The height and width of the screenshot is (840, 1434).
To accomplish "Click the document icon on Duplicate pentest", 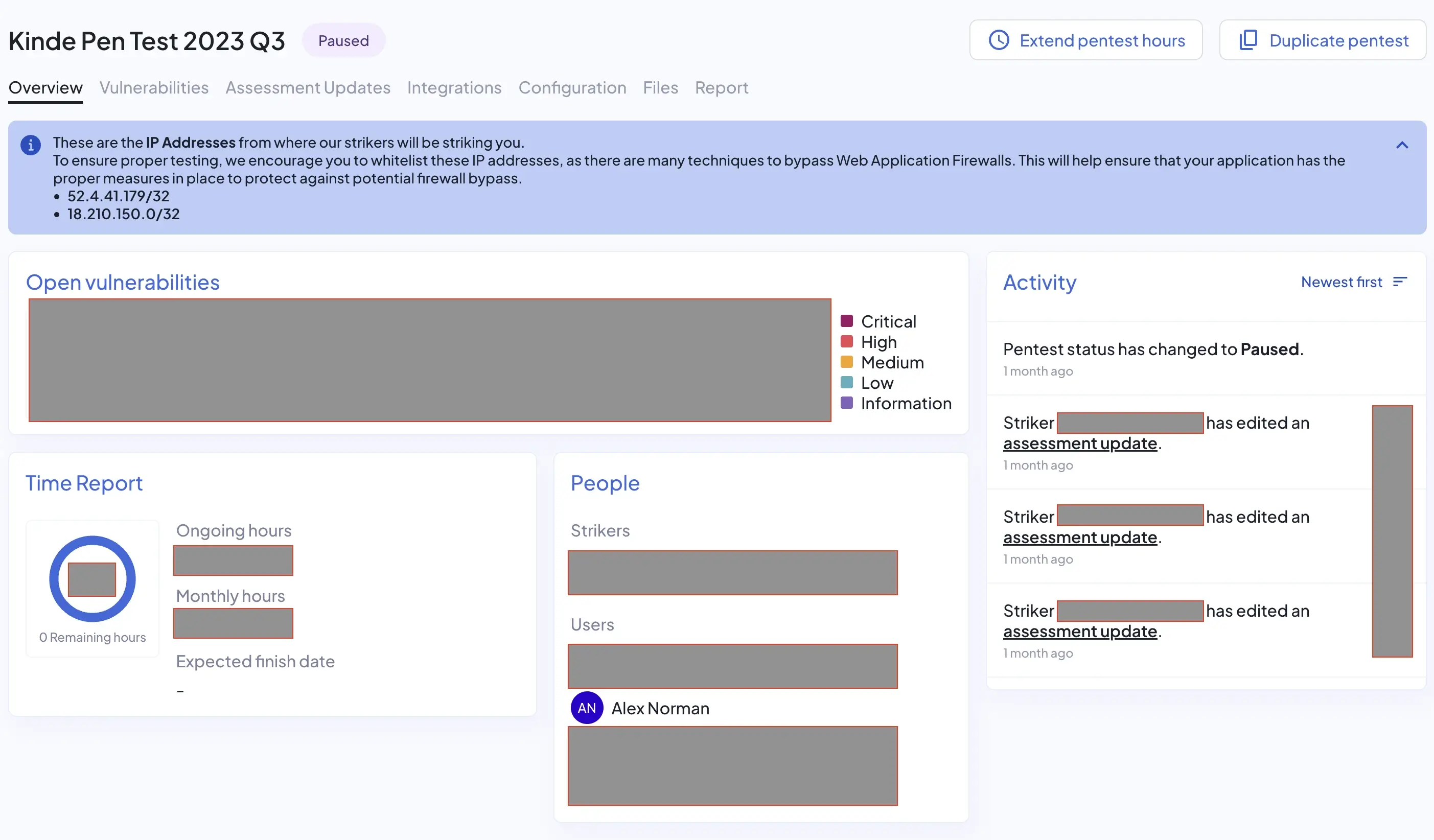I will pyautogui.click(x=1247, y=39).
